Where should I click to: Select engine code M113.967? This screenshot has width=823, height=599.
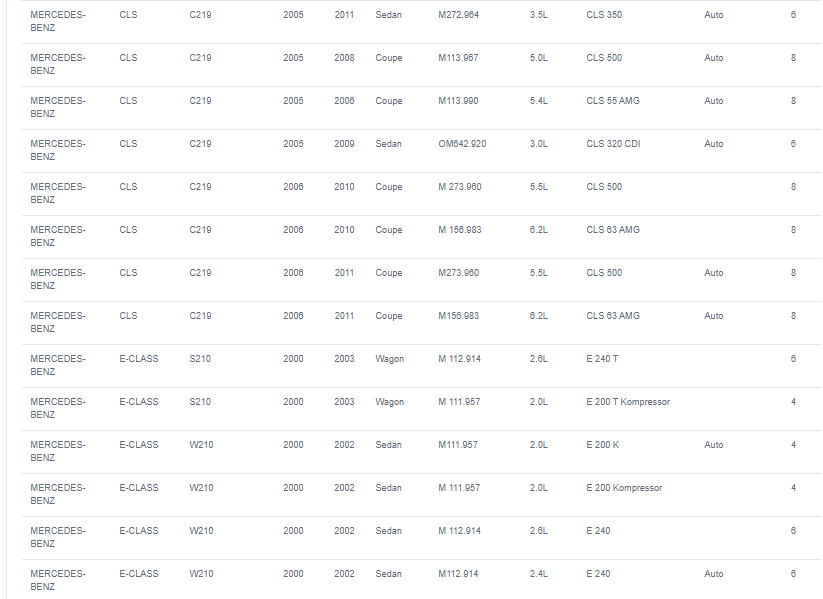pyautogui.click(x=458, y=58)
